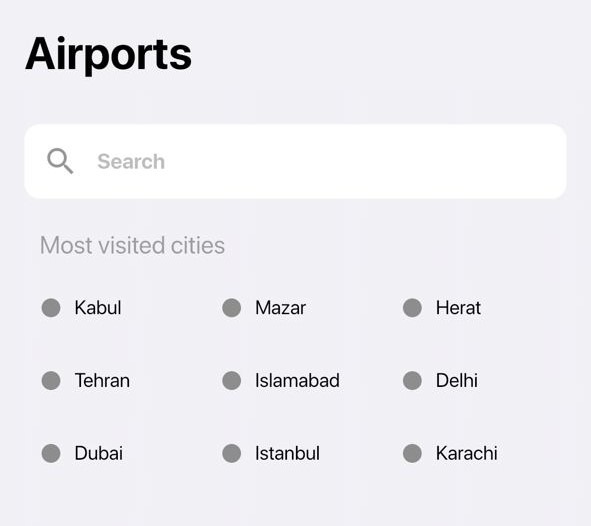Click the gray dot beside Islamabad
Image resolution: width=591 pixels, height=526 pixels.
(231, 381)
